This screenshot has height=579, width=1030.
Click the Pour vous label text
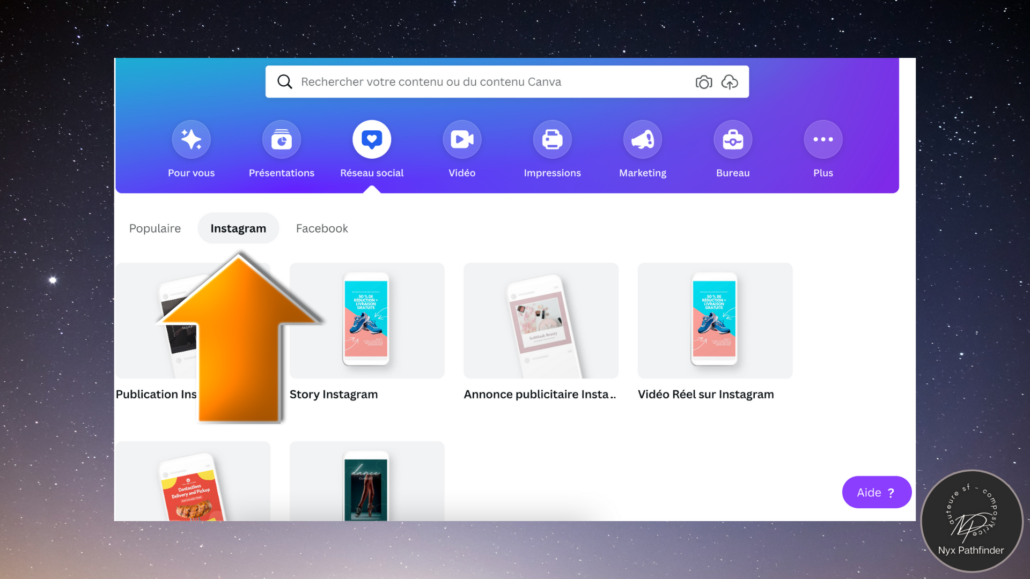pyautogui.click(x=191, y=173)
